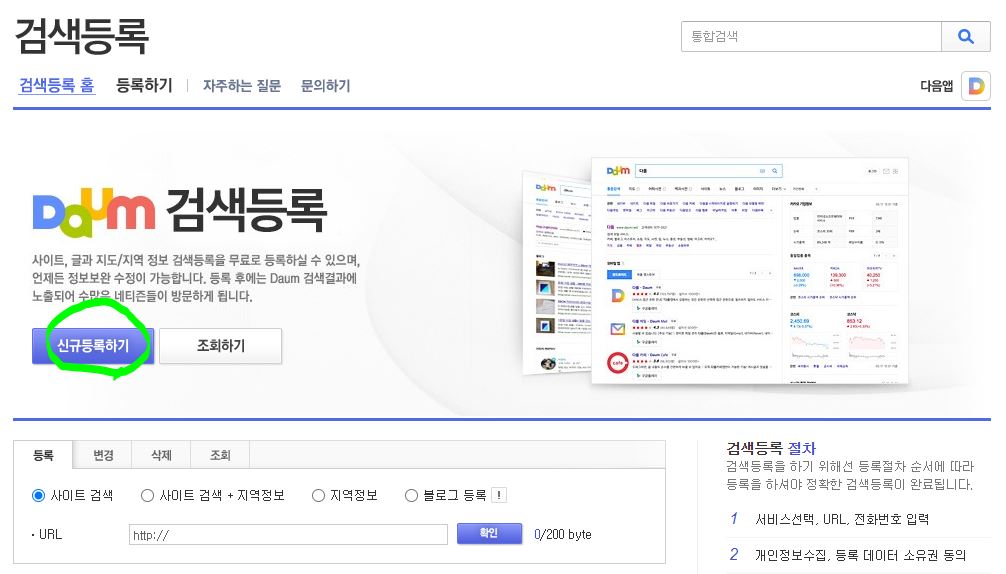
Task: Click the Daum logo in the banner
Action: click(94, 210)
